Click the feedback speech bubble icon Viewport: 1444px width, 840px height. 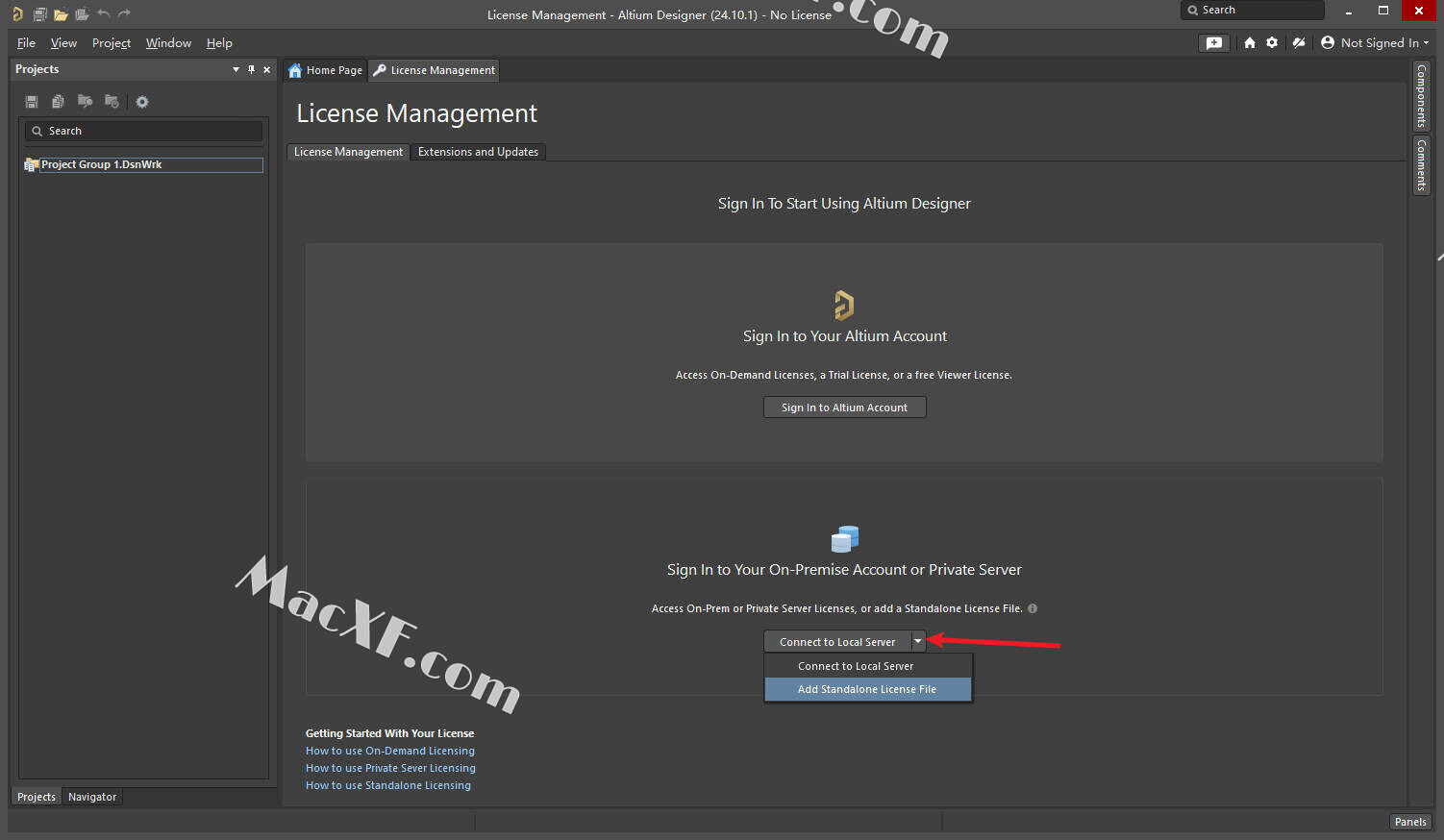pyautogui.click(x=1215, y=42)
